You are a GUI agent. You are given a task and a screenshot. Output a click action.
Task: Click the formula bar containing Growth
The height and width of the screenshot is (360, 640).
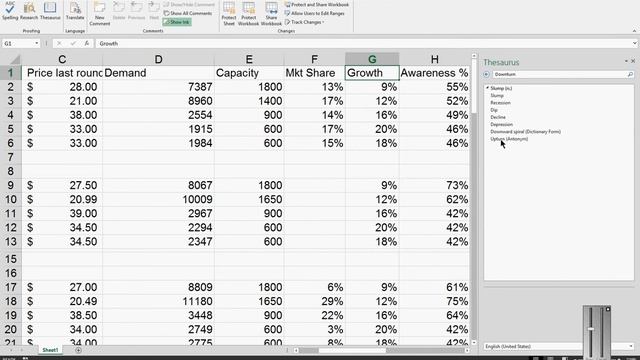pyautogui.click(x=363, y=43)
